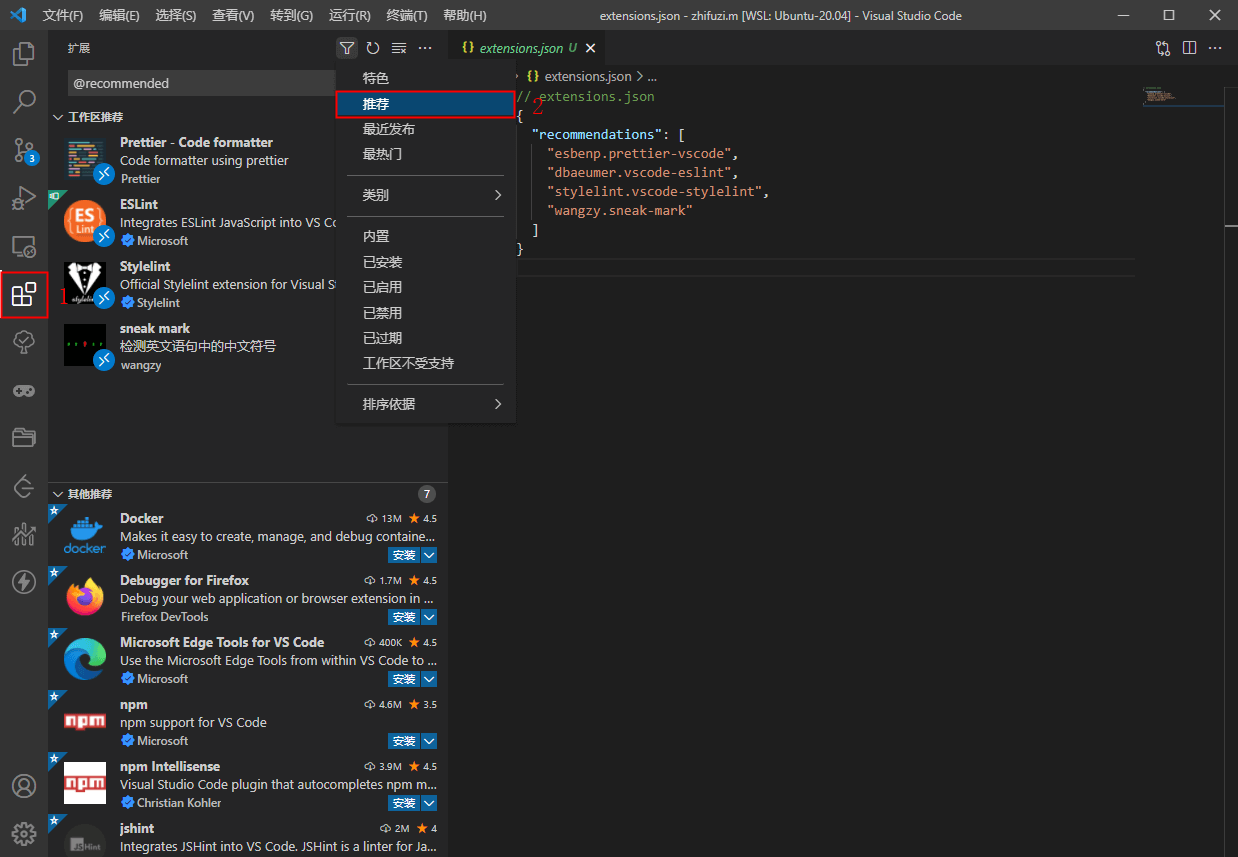Open Docker install dropdown arrow
Screen dimensions: 1238x857
[429, 555]
